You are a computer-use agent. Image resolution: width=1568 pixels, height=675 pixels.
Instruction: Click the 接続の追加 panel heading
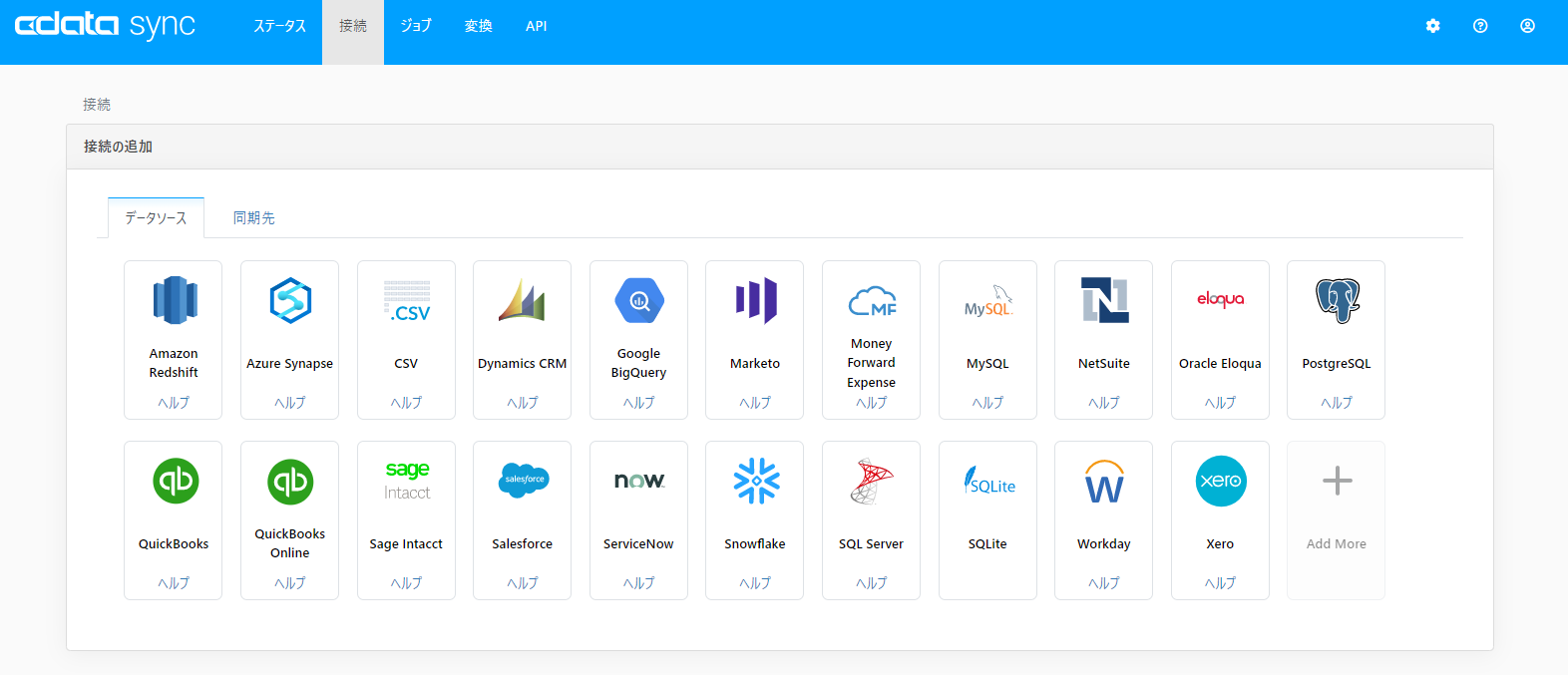118,147
